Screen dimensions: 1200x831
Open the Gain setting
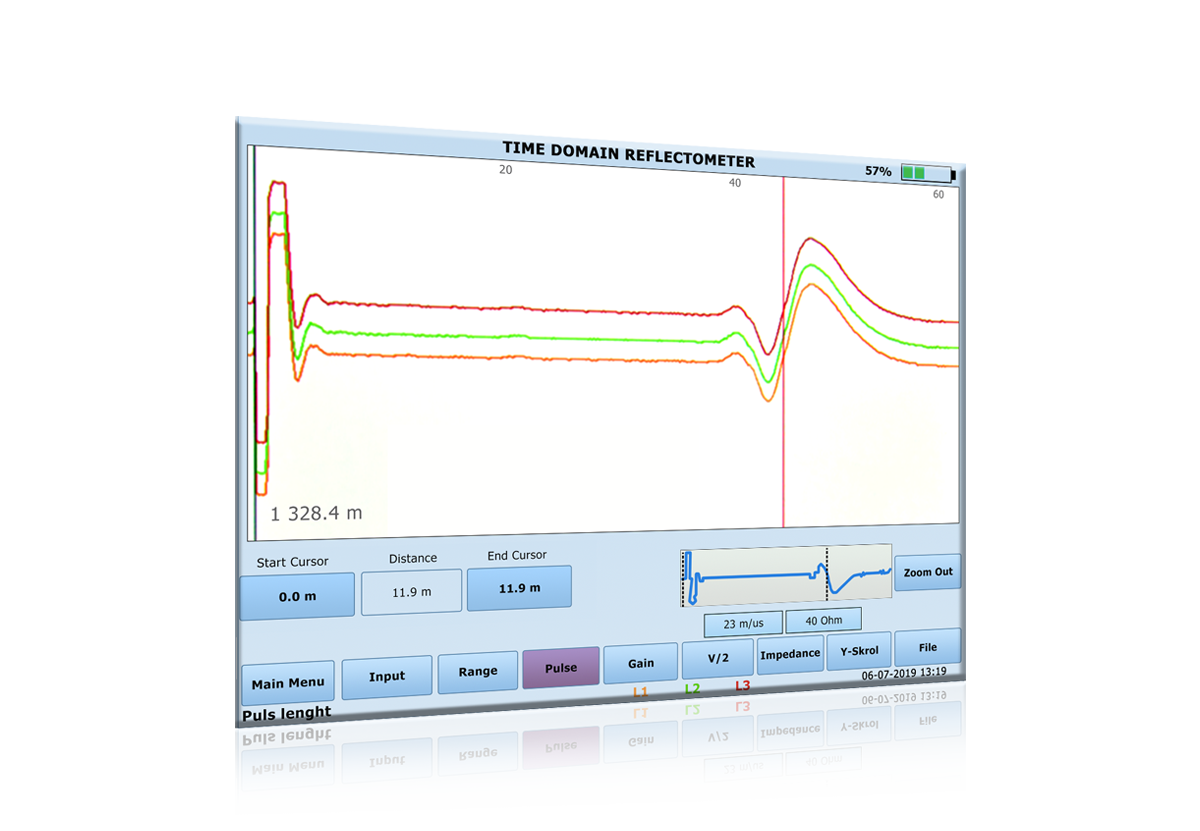click(640, 663)
